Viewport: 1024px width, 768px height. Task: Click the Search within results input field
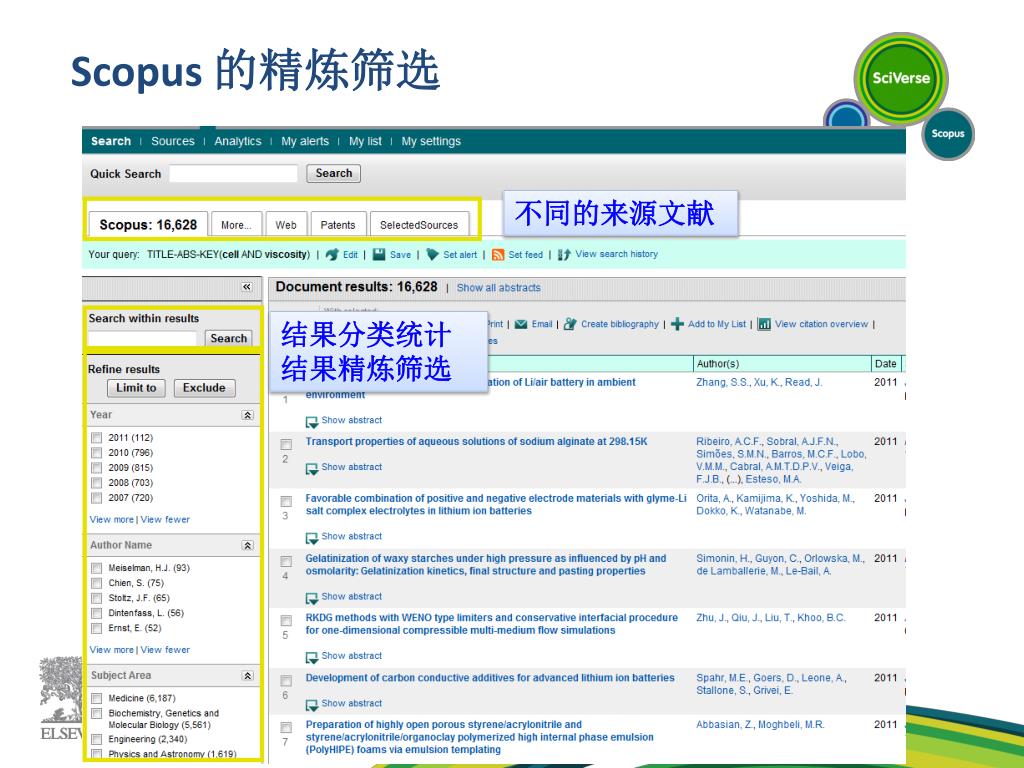coord(142,338)
